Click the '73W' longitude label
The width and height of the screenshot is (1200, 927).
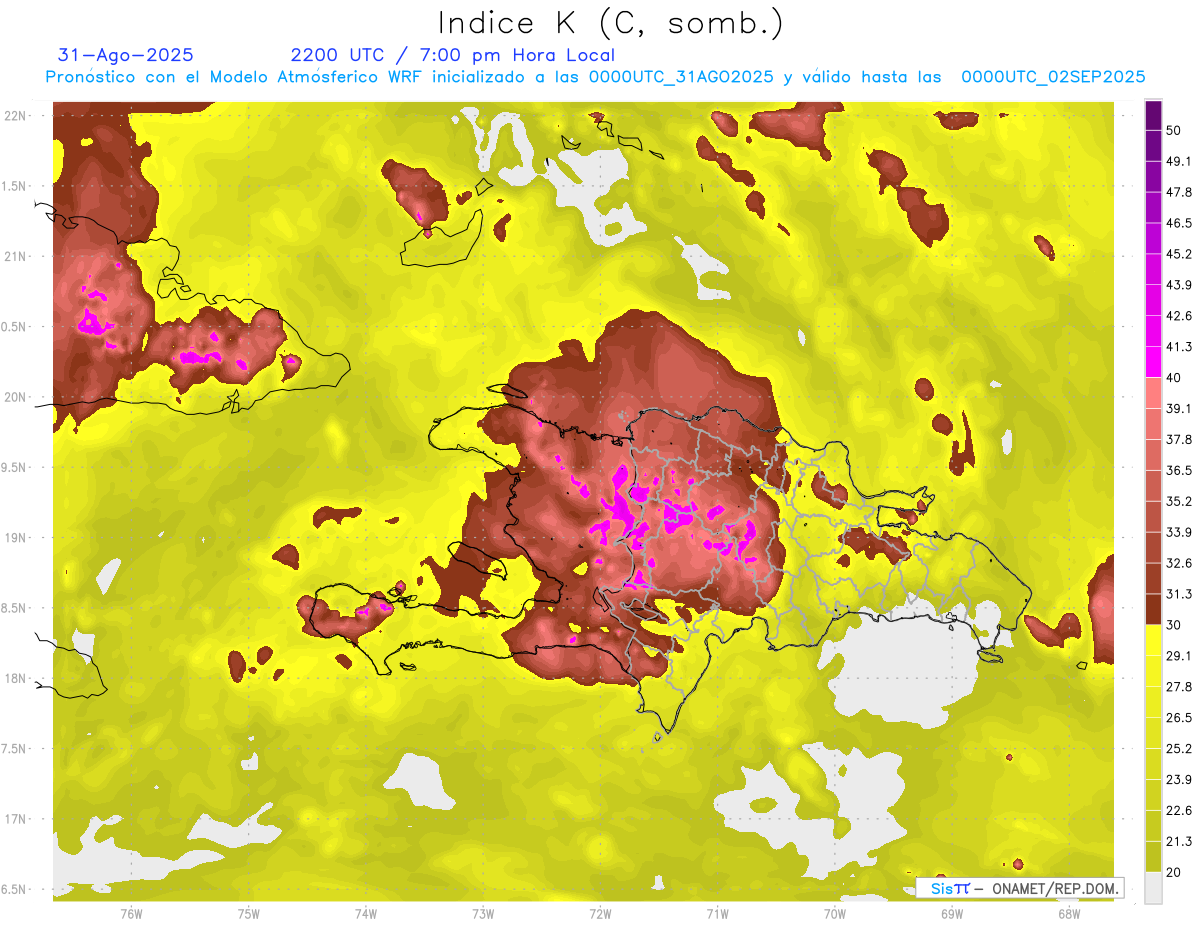(x=483, y=914)
